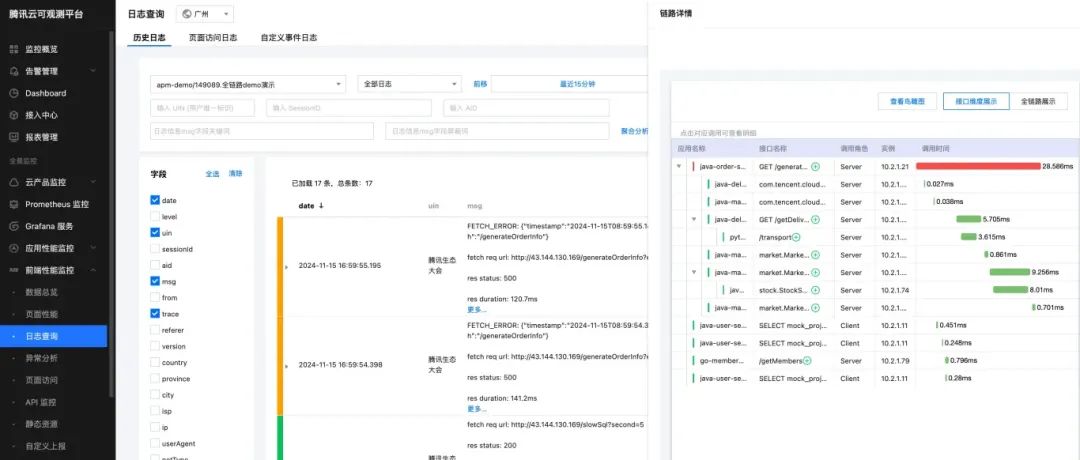Click the green 5.705ms duration bar
The width and height of the screenshot is (1080, 460).
968,220
